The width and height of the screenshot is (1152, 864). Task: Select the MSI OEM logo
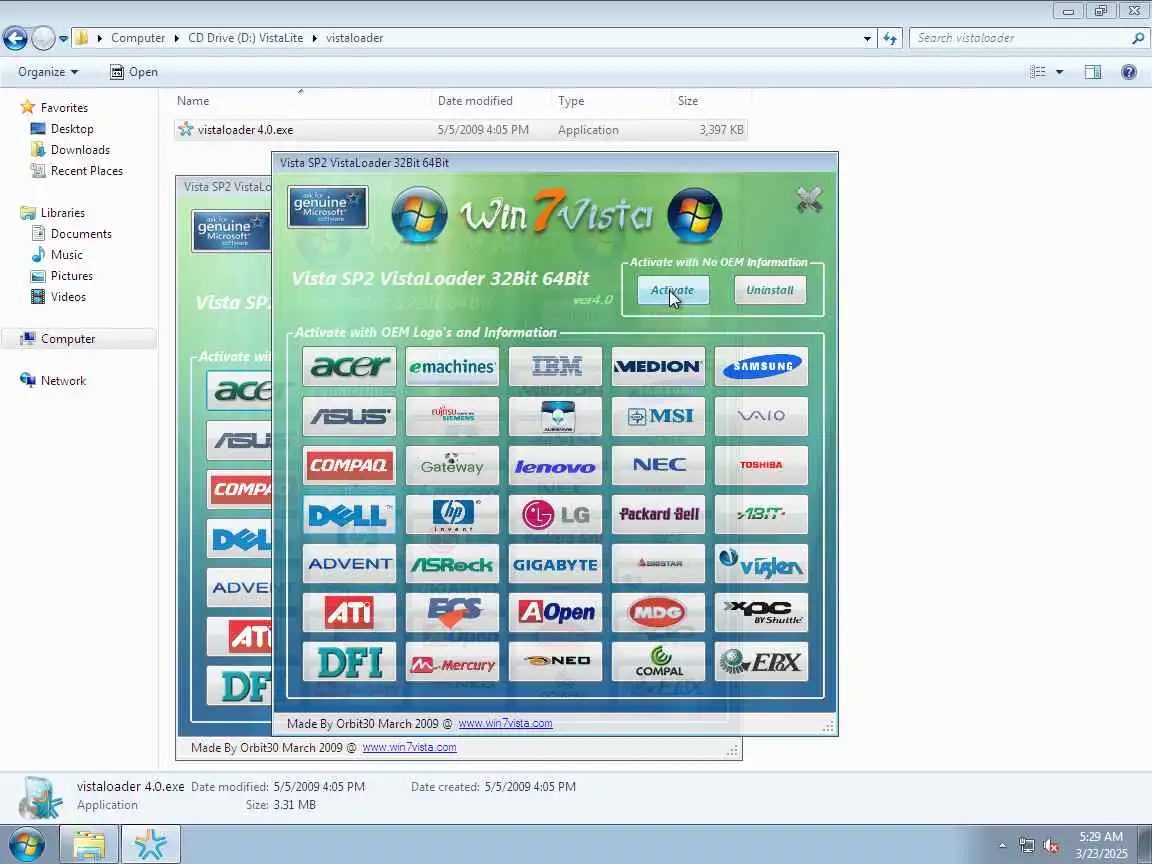(x=658, y=416)
